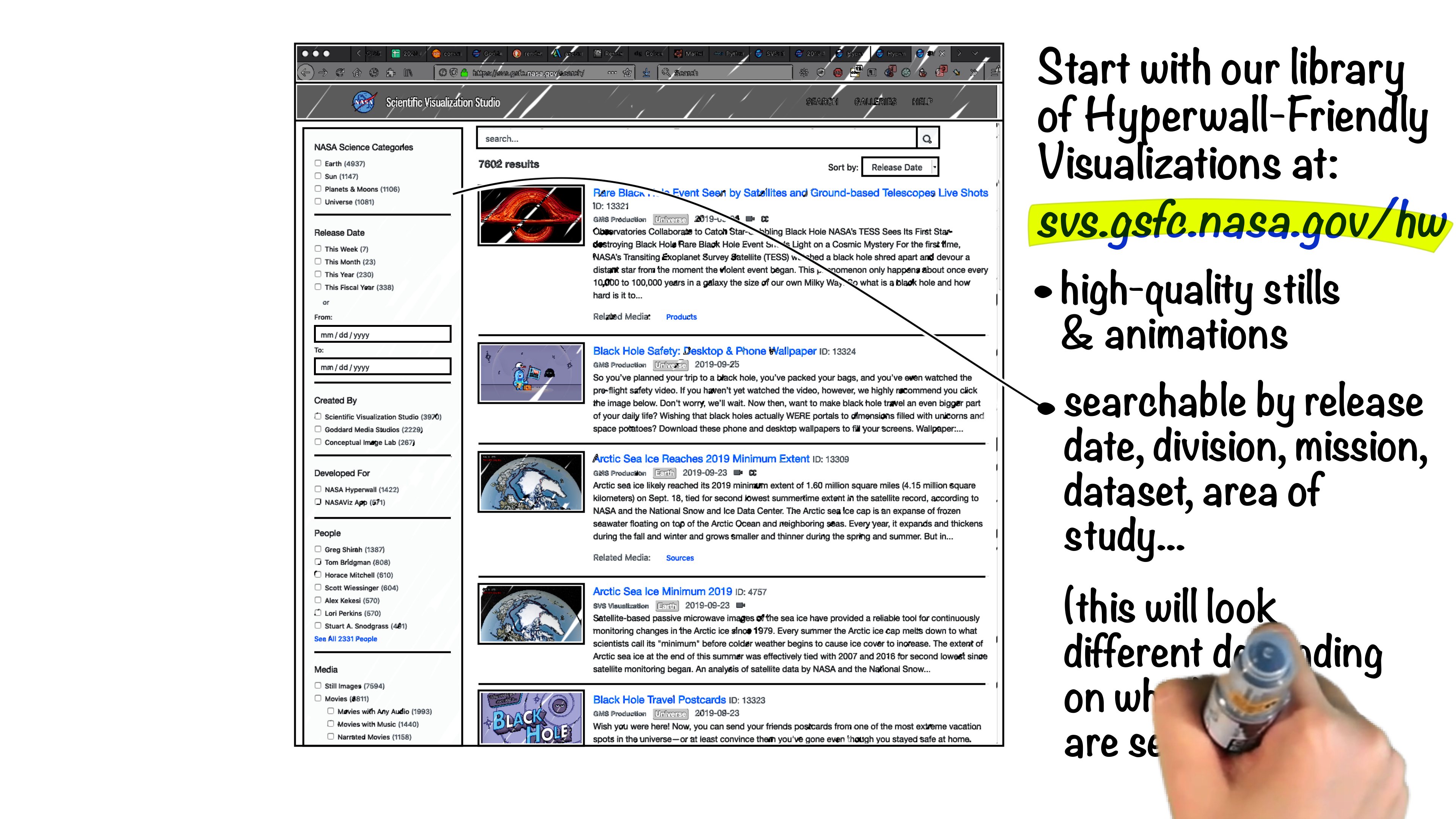Open Arctic Sea Ice Reaches 2019 Minimum Extent
1456x819 pixels.
[701, 459]
